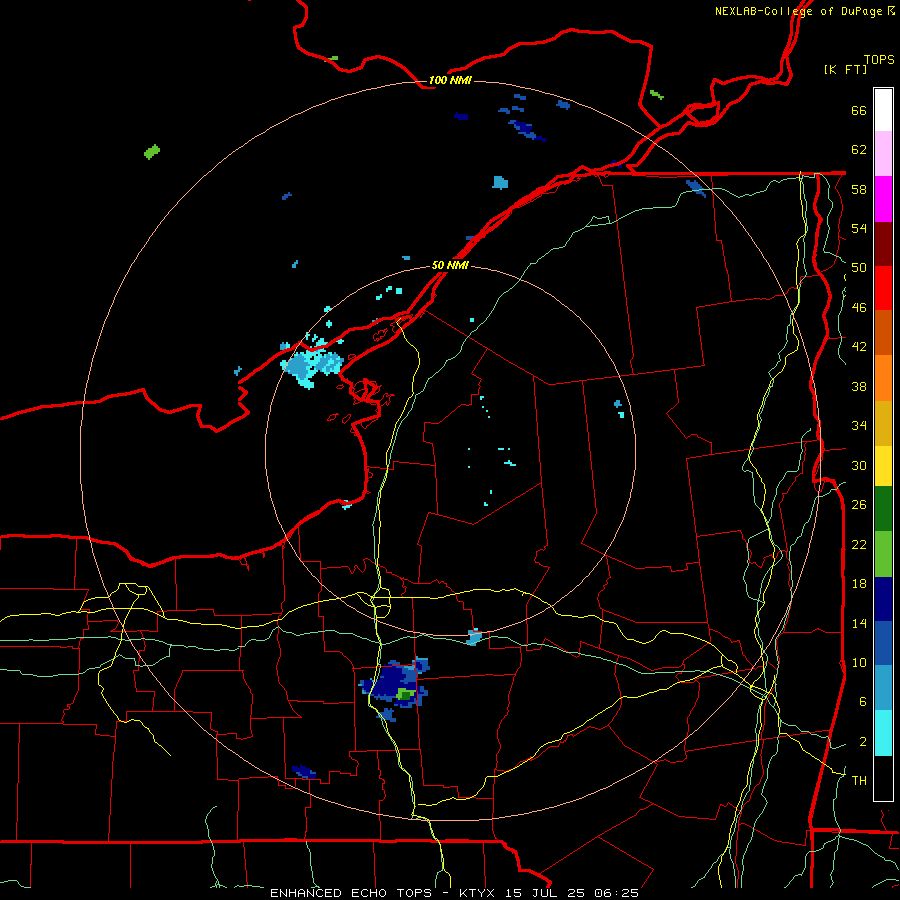Click the isolated green echo far northwest
The height and width of the screenshot is (900, 900).
pos(152,152)
